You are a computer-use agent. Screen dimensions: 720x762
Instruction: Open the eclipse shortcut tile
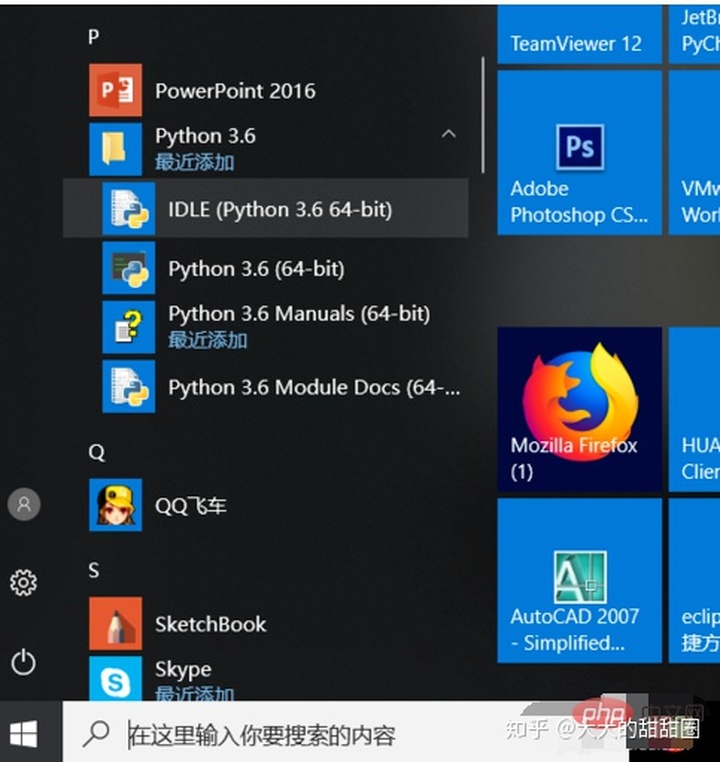695,581
